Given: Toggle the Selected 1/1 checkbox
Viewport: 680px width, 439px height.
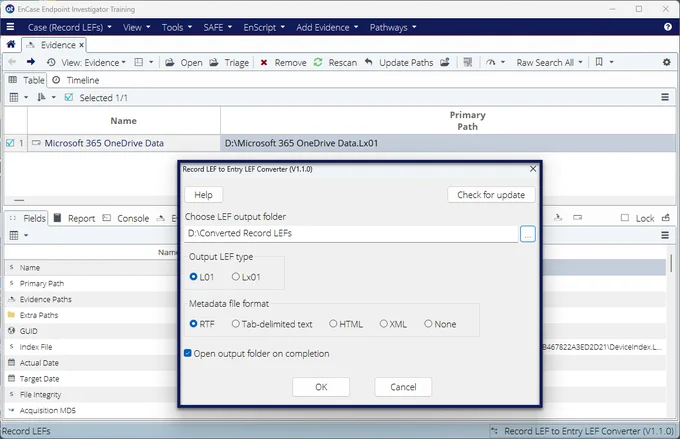Looking at the screenshot, I should (69, 97).
